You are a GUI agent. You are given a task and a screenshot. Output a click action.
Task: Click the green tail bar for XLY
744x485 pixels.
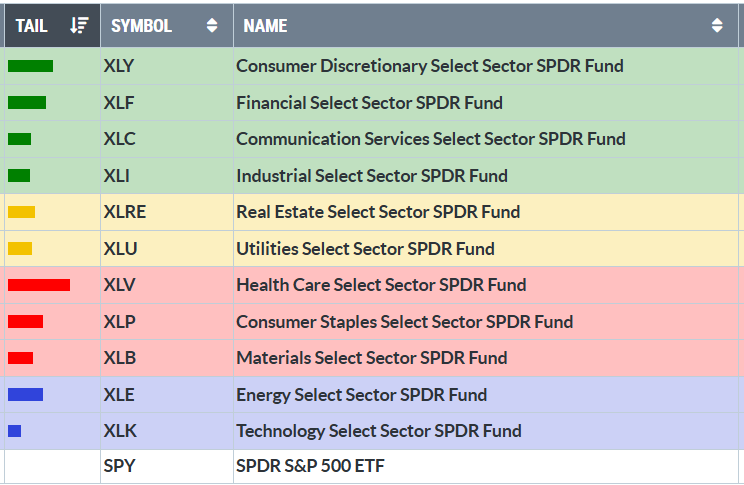click(30, 66)
